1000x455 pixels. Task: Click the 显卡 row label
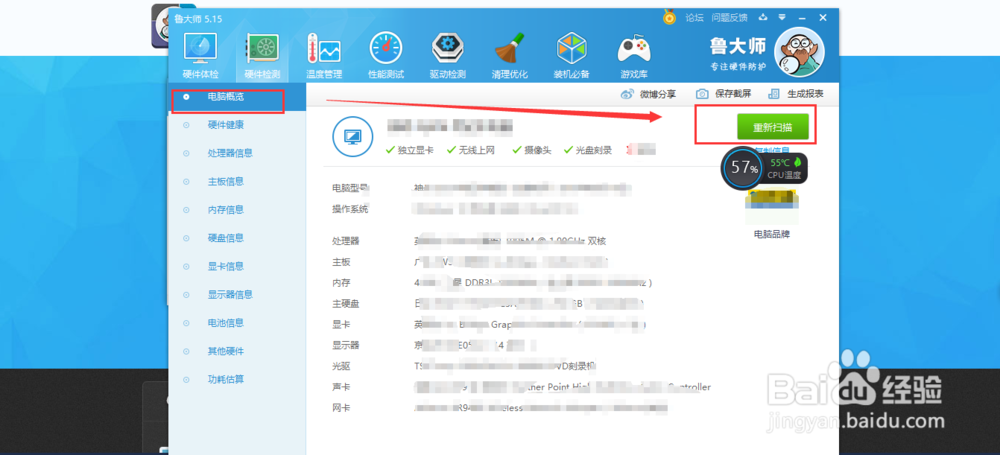[x=341, y=324]
